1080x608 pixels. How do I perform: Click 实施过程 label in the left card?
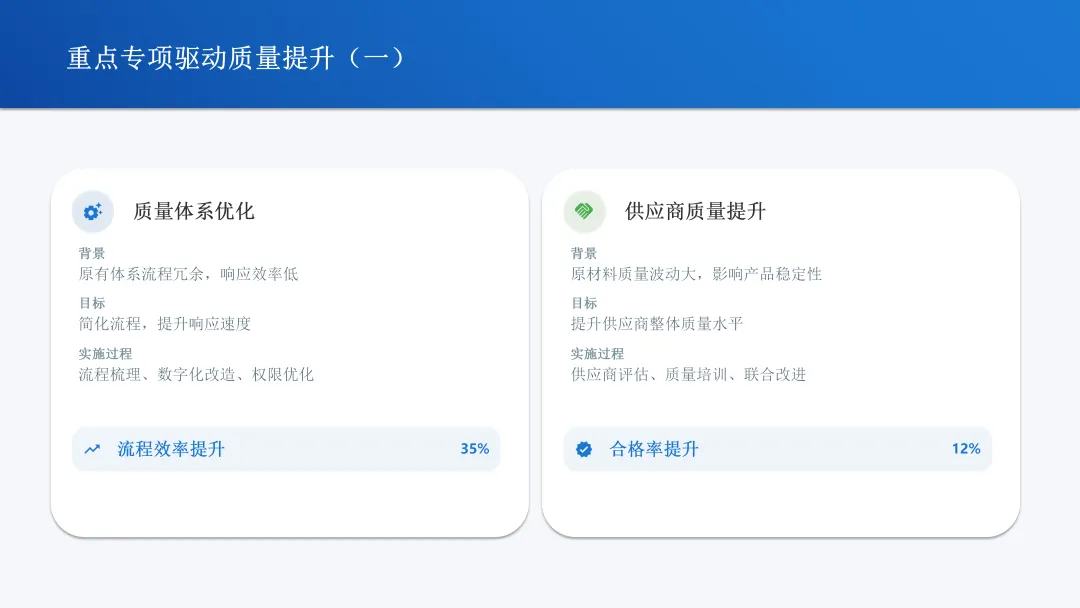coord(105,353)
